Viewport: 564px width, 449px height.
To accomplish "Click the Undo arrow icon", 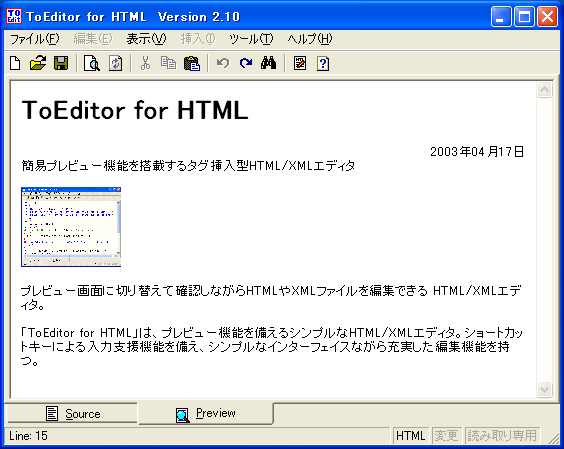I will (223, 63).
